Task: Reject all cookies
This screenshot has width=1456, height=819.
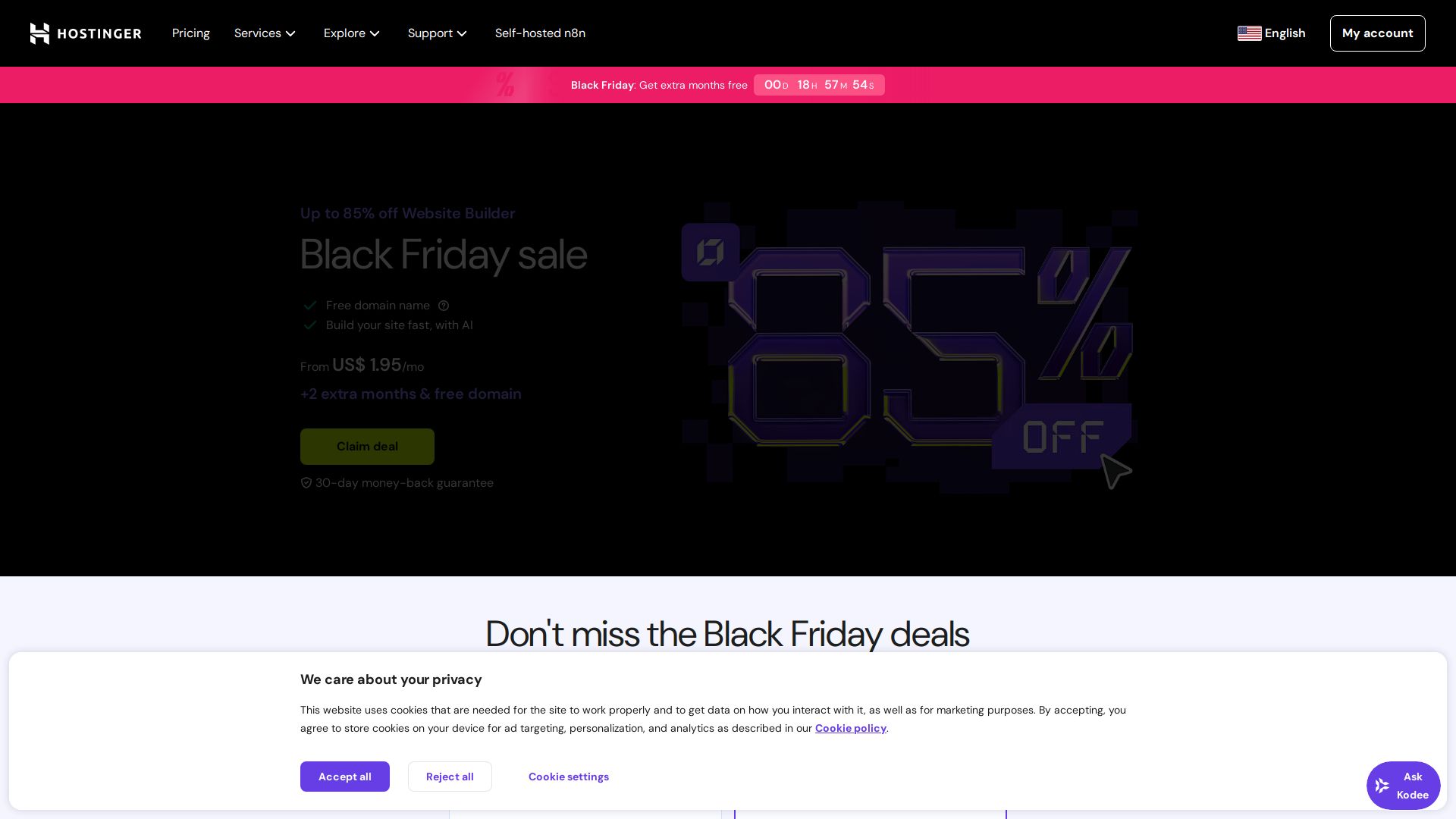Action: [x=450, y=777]
